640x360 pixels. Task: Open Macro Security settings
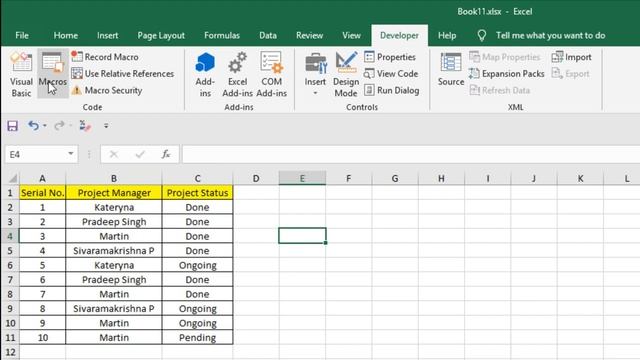[107, 90]
